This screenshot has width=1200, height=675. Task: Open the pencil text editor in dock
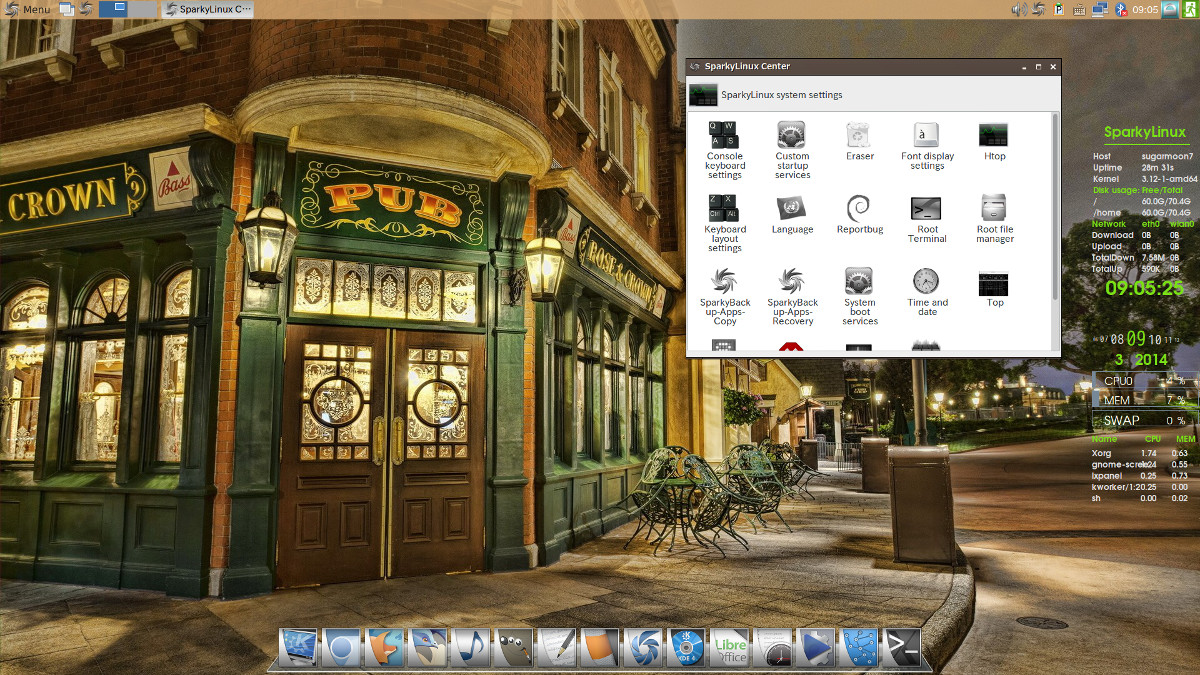[556, 648]
